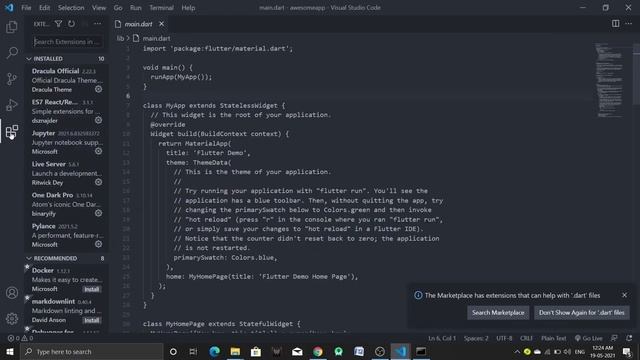Open the Windows Start menu
This screenshot has height=360, width=640.
(x=10, y=351)
